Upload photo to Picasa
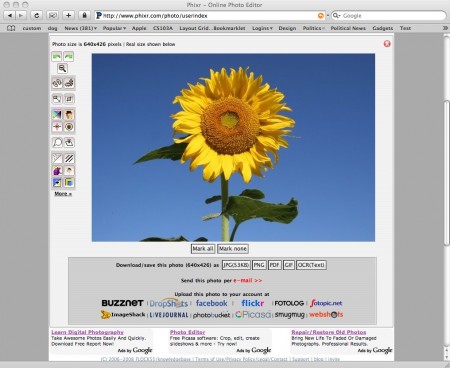Image resolution: width=450 pixels, height=368 pixels. [253, 315]
